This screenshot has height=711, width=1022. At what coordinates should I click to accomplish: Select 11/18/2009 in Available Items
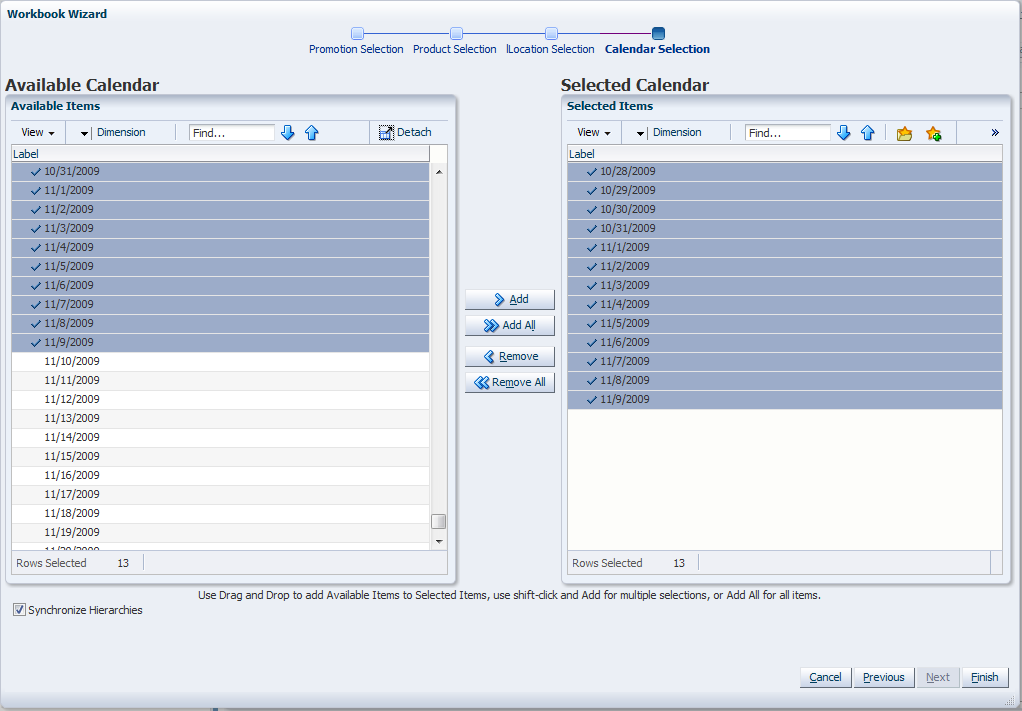tap(220, 513)
